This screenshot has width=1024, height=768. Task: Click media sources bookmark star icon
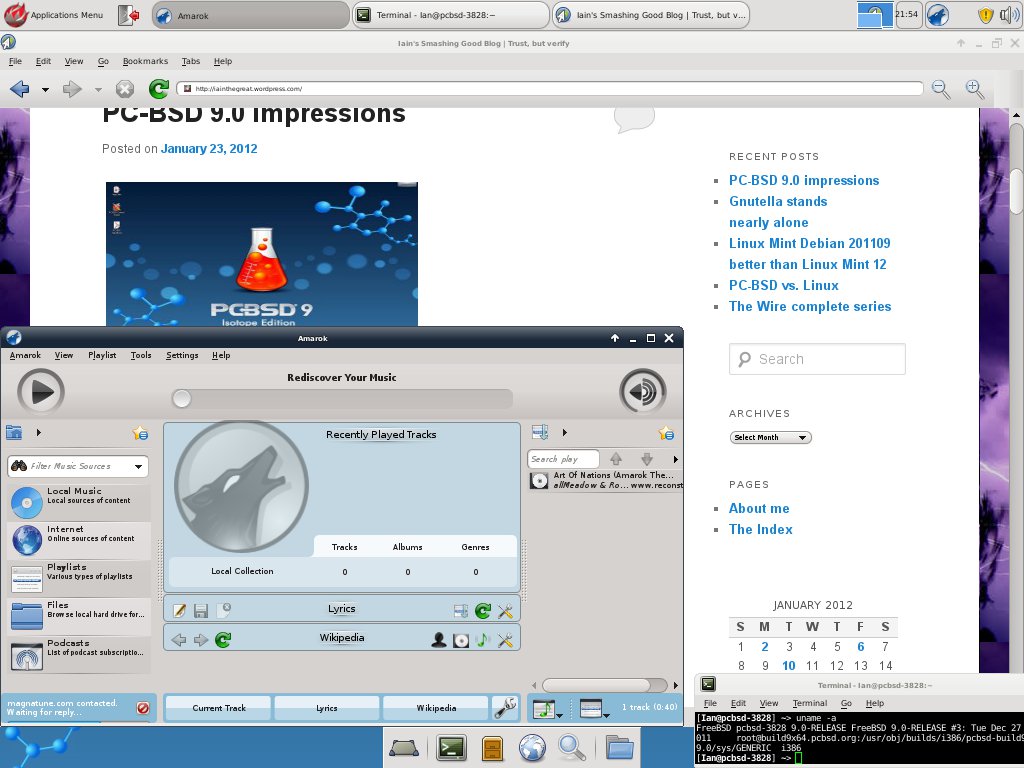140,433
